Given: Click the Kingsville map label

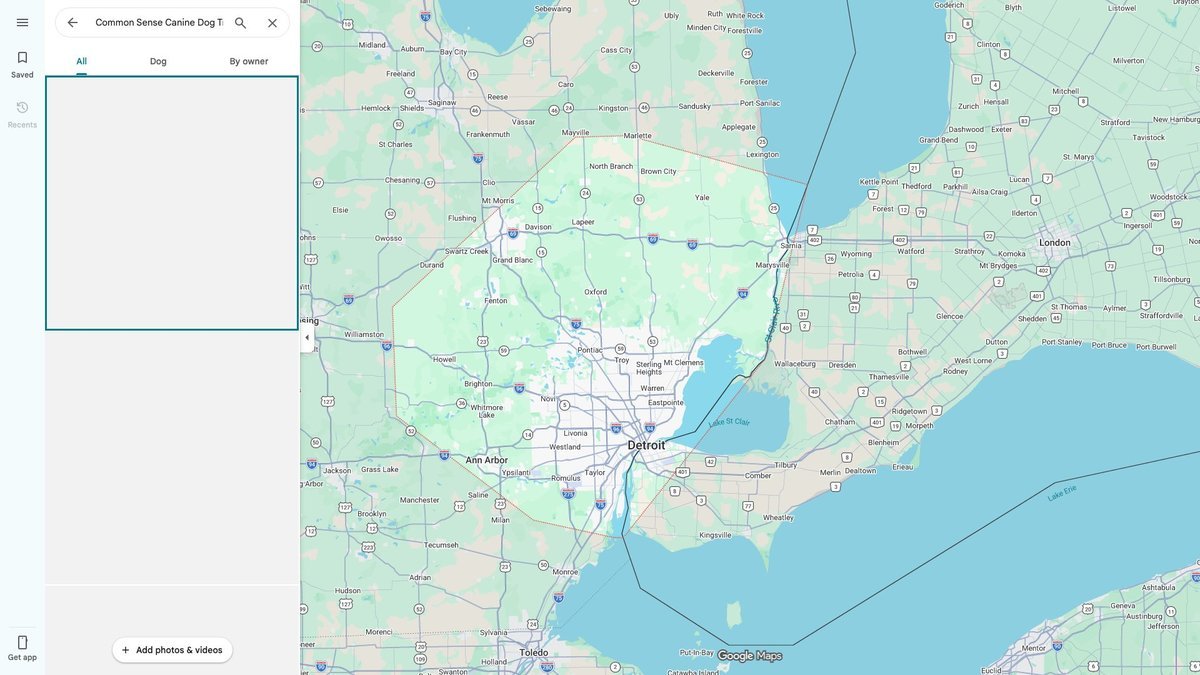Looking at the screenshot, I should pyautogui.click(x=715, y=535).
